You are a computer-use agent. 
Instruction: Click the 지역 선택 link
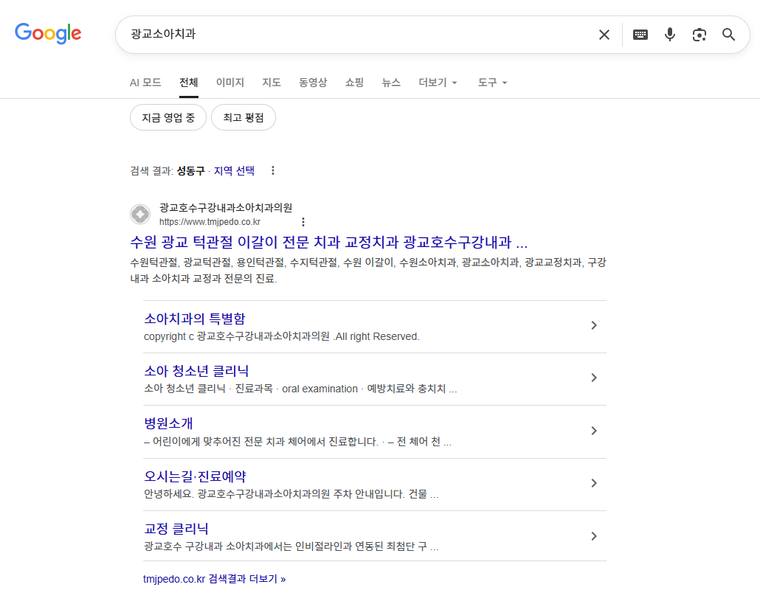point(234,171)
